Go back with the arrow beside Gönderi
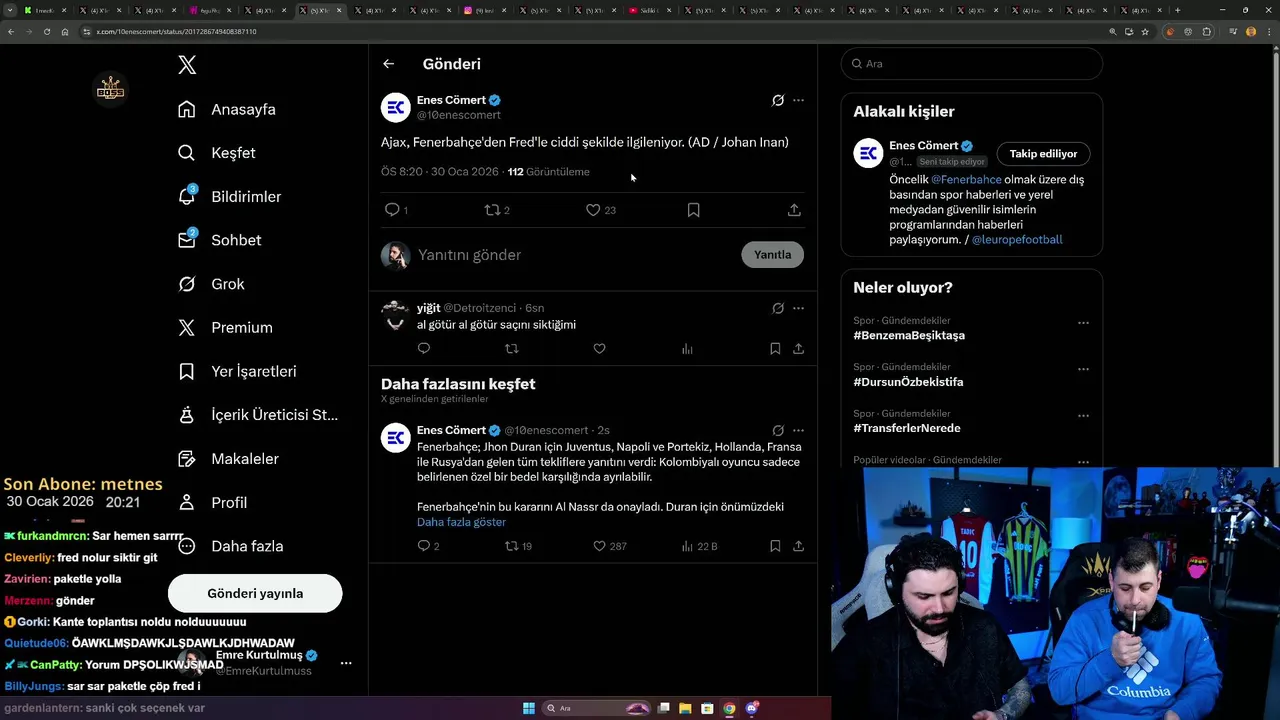 tap(389, 64)
